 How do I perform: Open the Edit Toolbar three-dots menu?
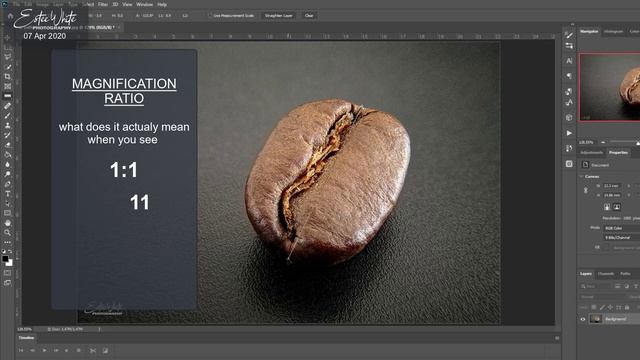7,242
